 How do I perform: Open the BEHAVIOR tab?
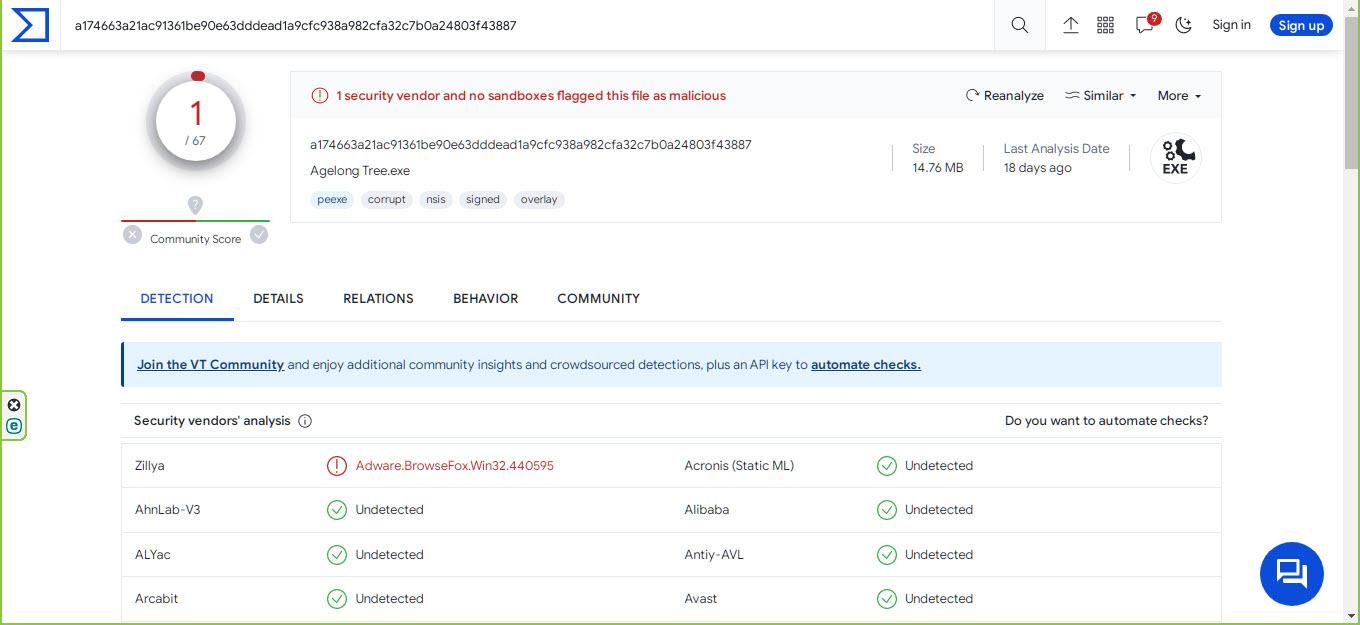(485, 299)
